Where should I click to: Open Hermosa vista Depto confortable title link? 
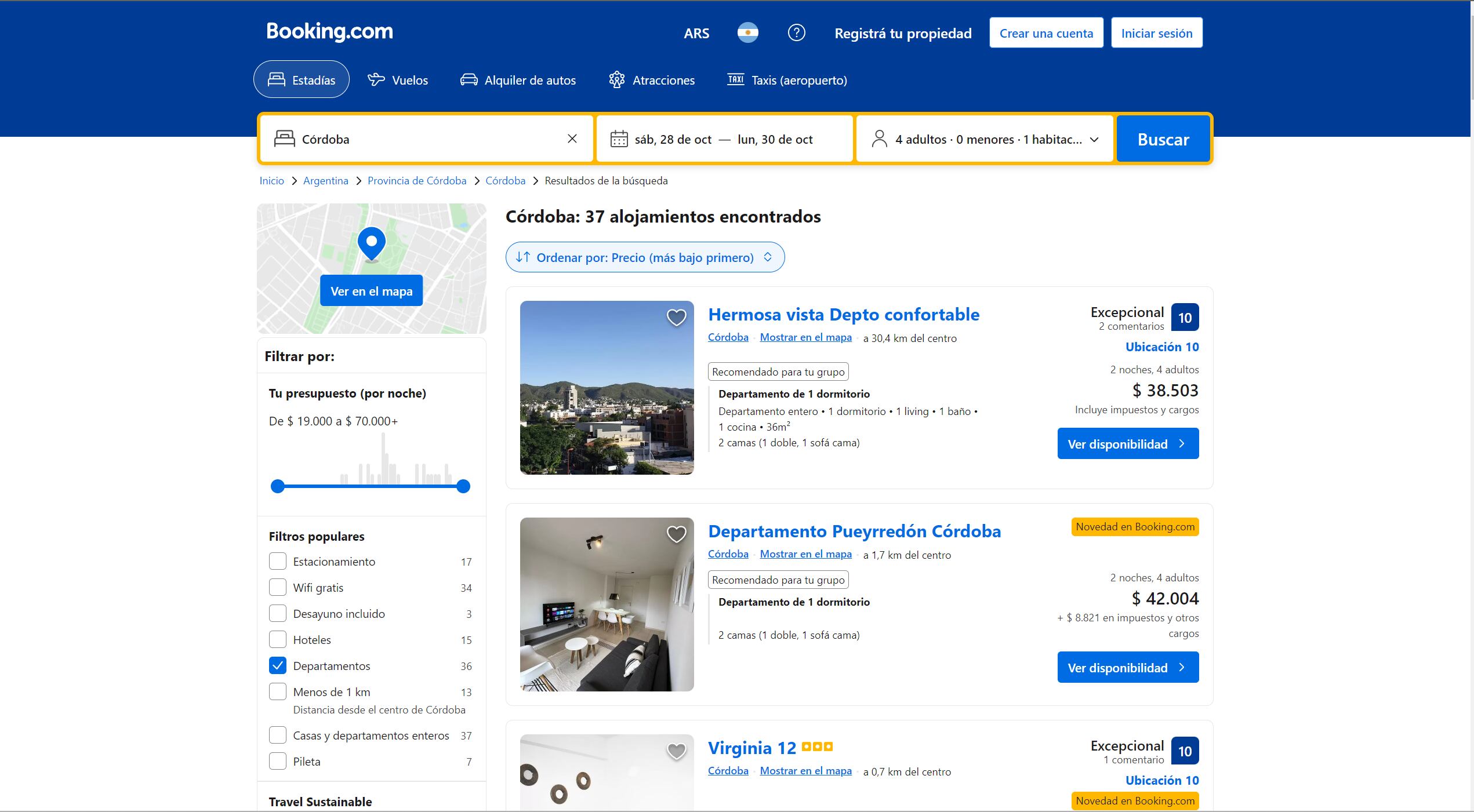(844, 315)
